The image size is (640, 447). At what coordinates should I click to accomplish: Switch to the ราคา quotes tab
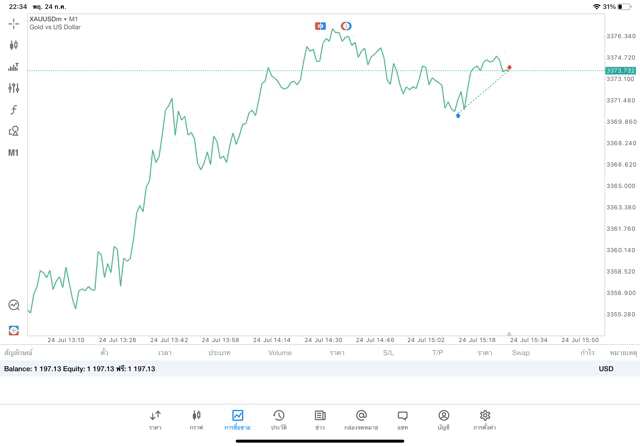coord(155,419)
